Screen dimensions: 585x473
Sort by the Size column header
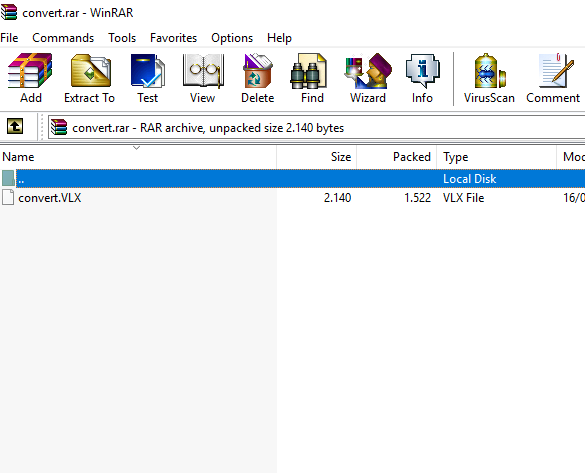click(316, 157)
